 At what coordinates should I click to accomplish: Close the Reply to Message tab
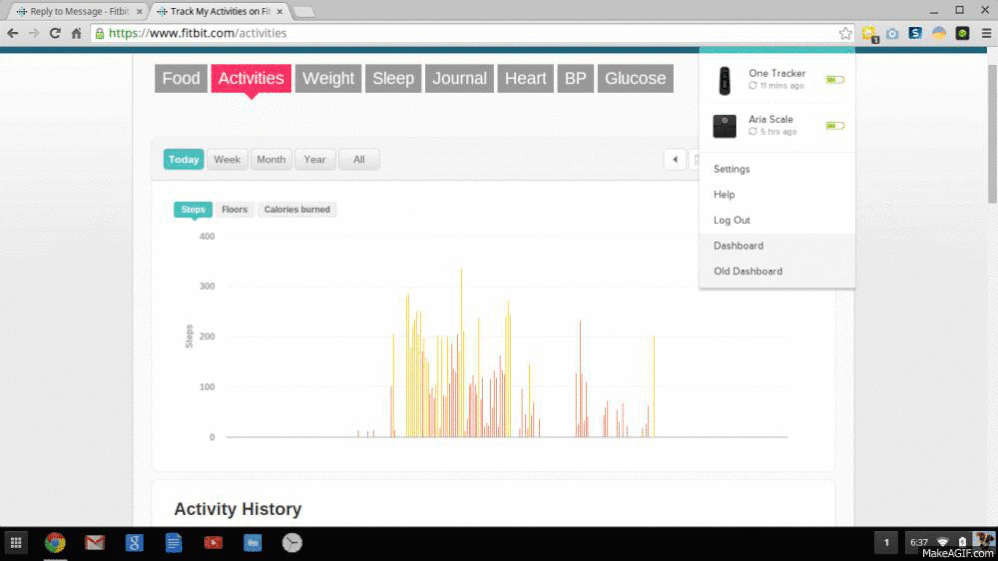(x=139, y=11)
